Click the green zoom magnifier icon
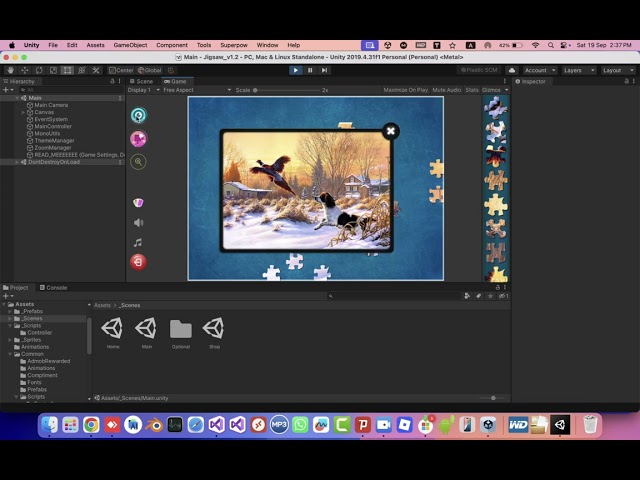 coord(138,162)
